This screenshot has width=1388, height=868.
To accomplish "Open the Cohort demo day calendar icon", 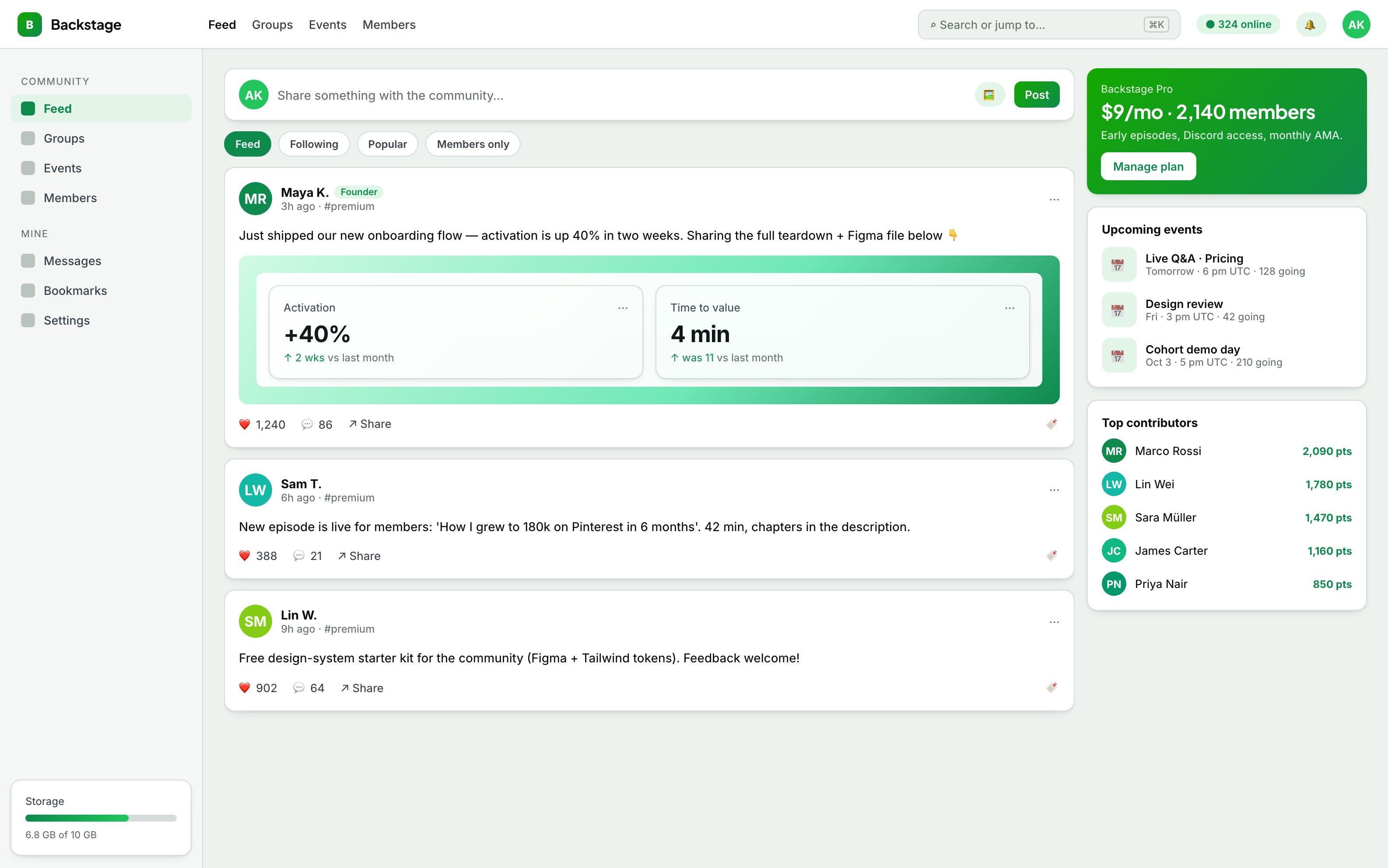I will point(1118,355).
